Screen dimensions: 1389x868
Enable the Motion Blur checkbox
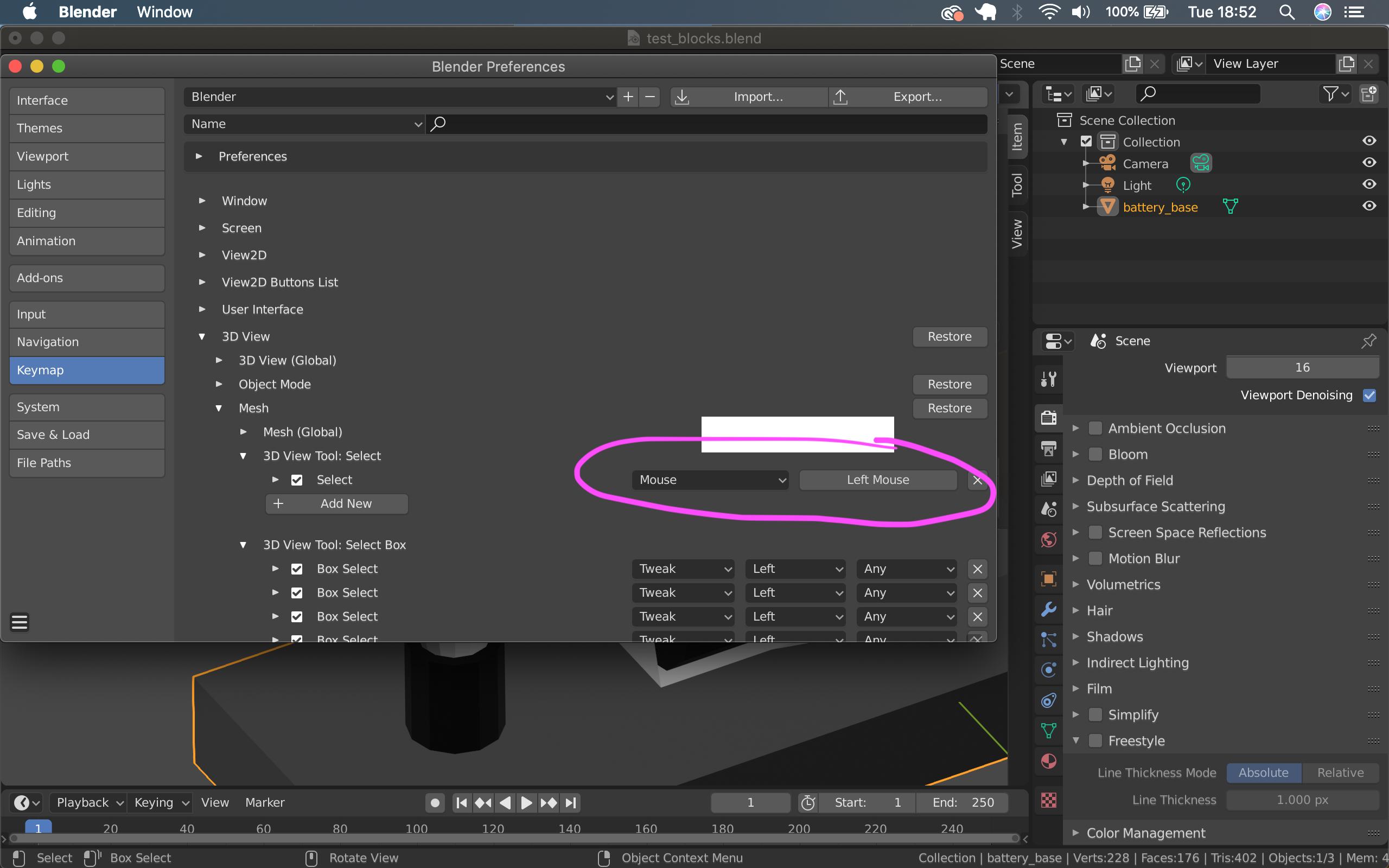(x=1095, y=559)
